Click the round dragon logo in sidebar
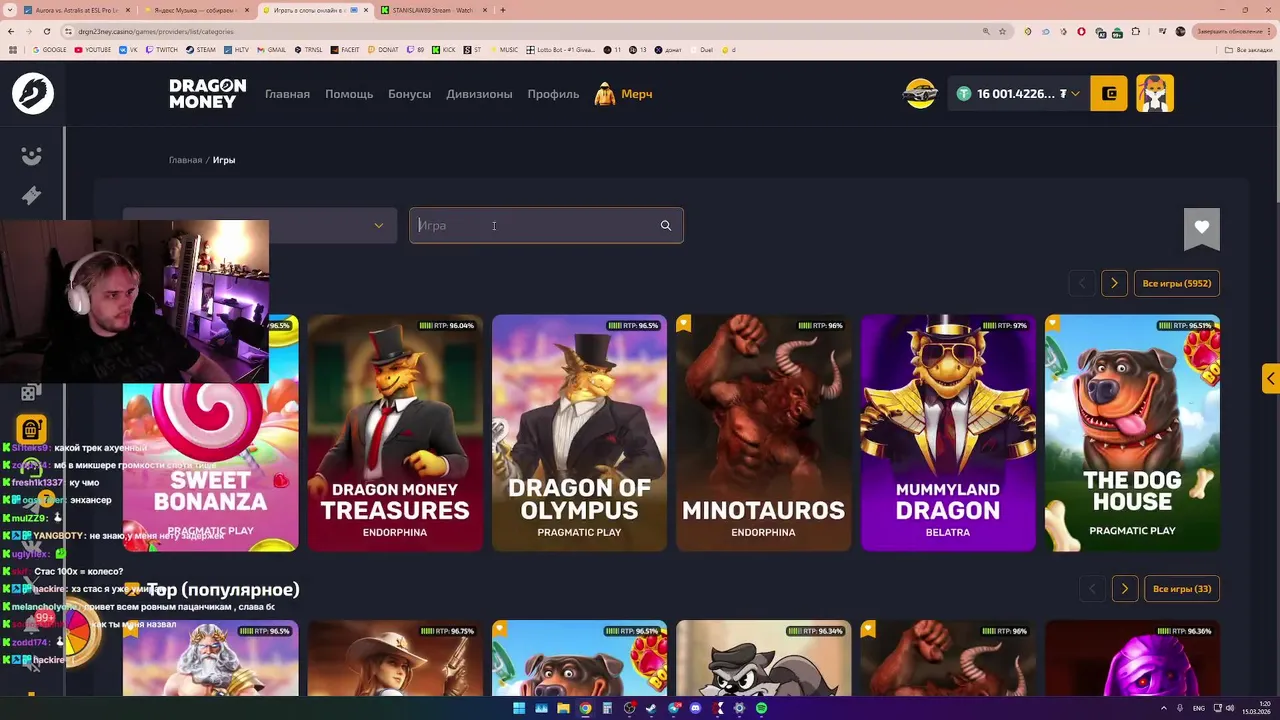The image size is (1280, 720). 32,93
